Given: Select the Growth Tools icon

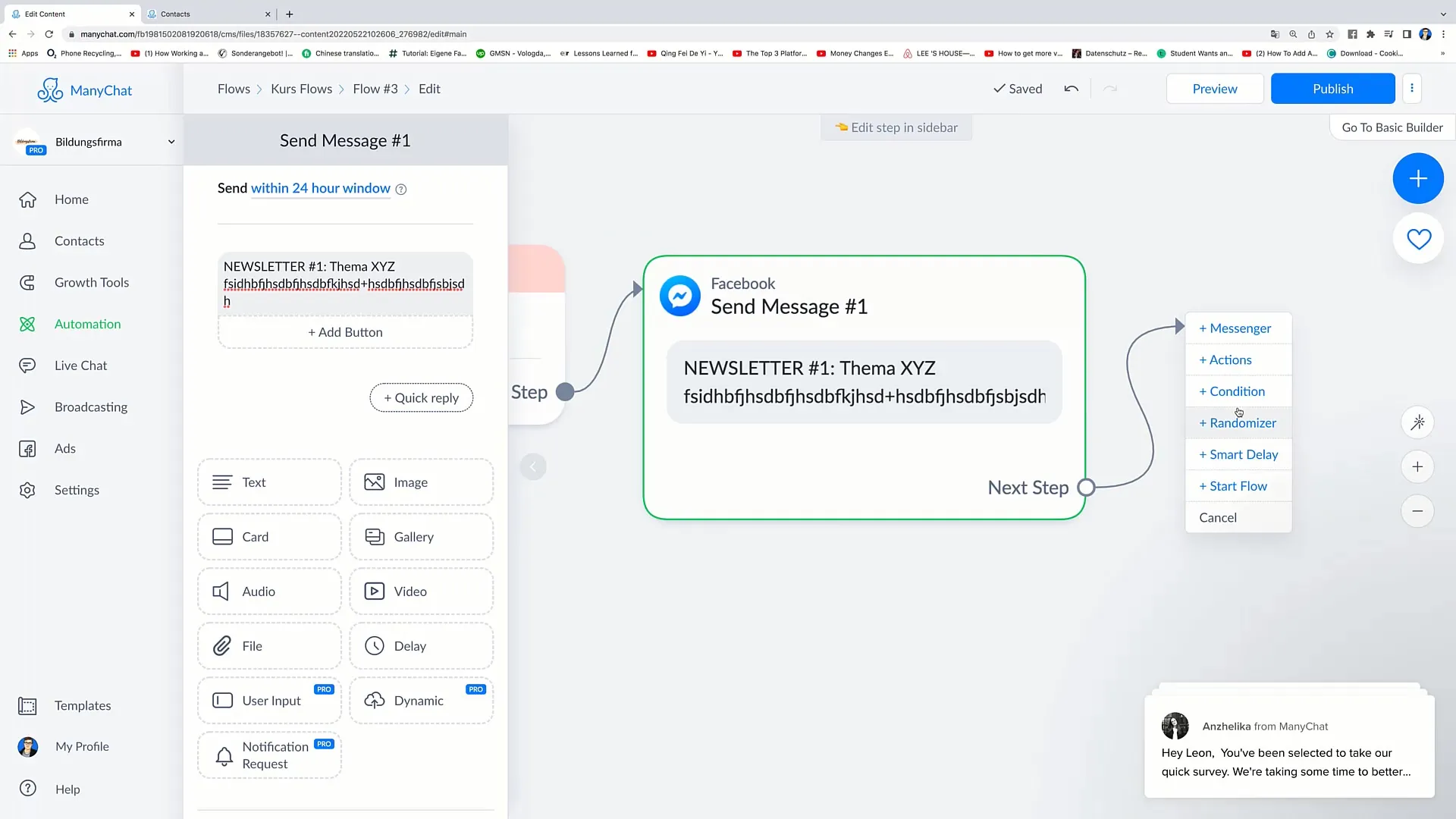Looking at the screenshot, I should point(27,282).
